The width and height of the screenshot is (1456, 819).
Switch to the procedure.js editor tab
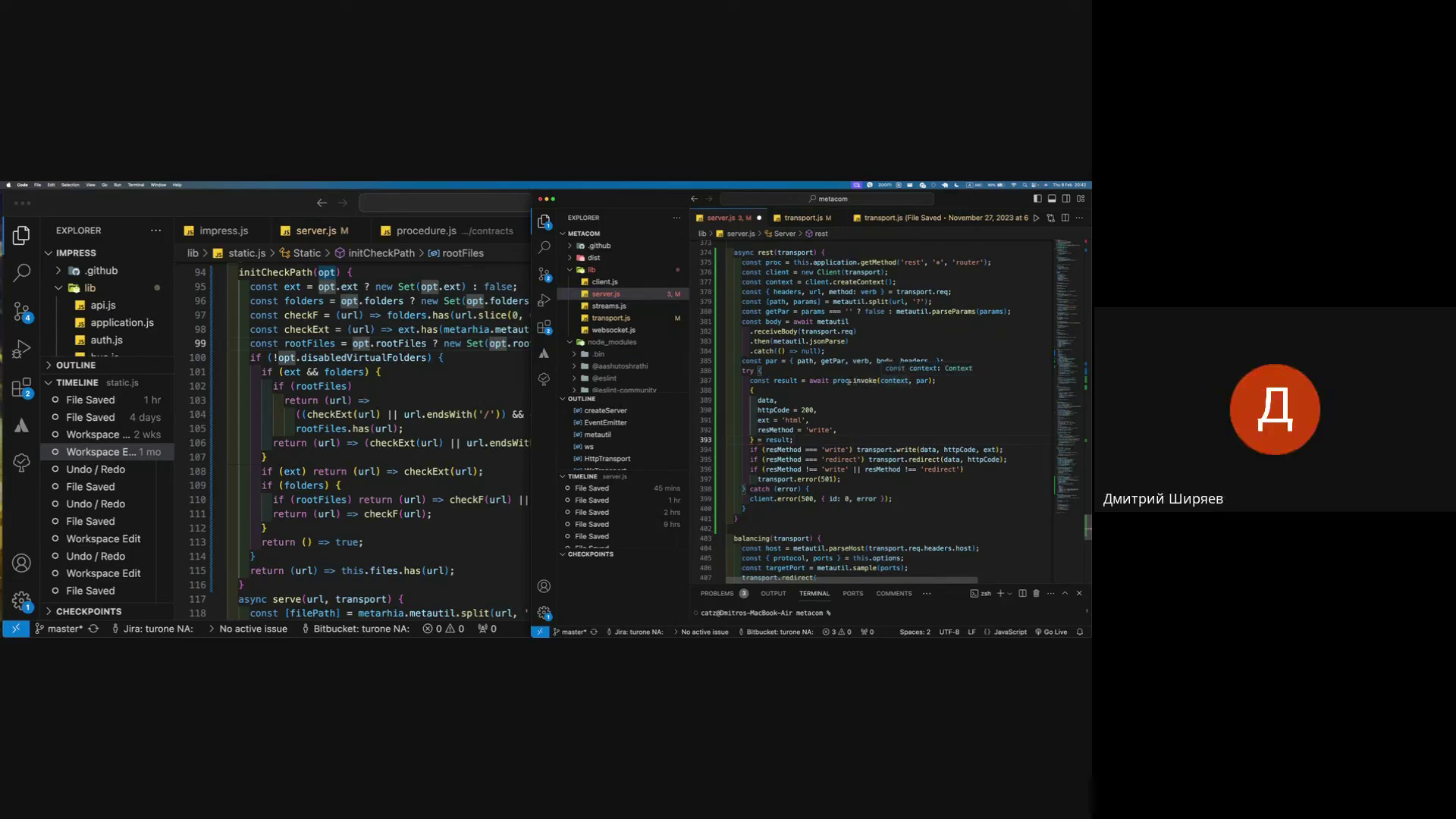coord(426,231)
